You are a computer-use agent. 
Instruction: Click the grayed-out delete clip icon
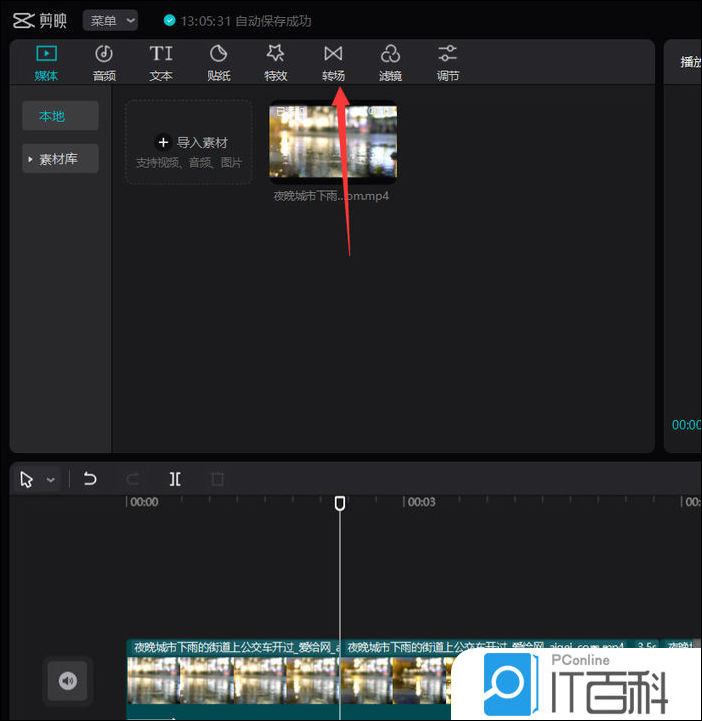pyautogui.click(x=217, y=479)
